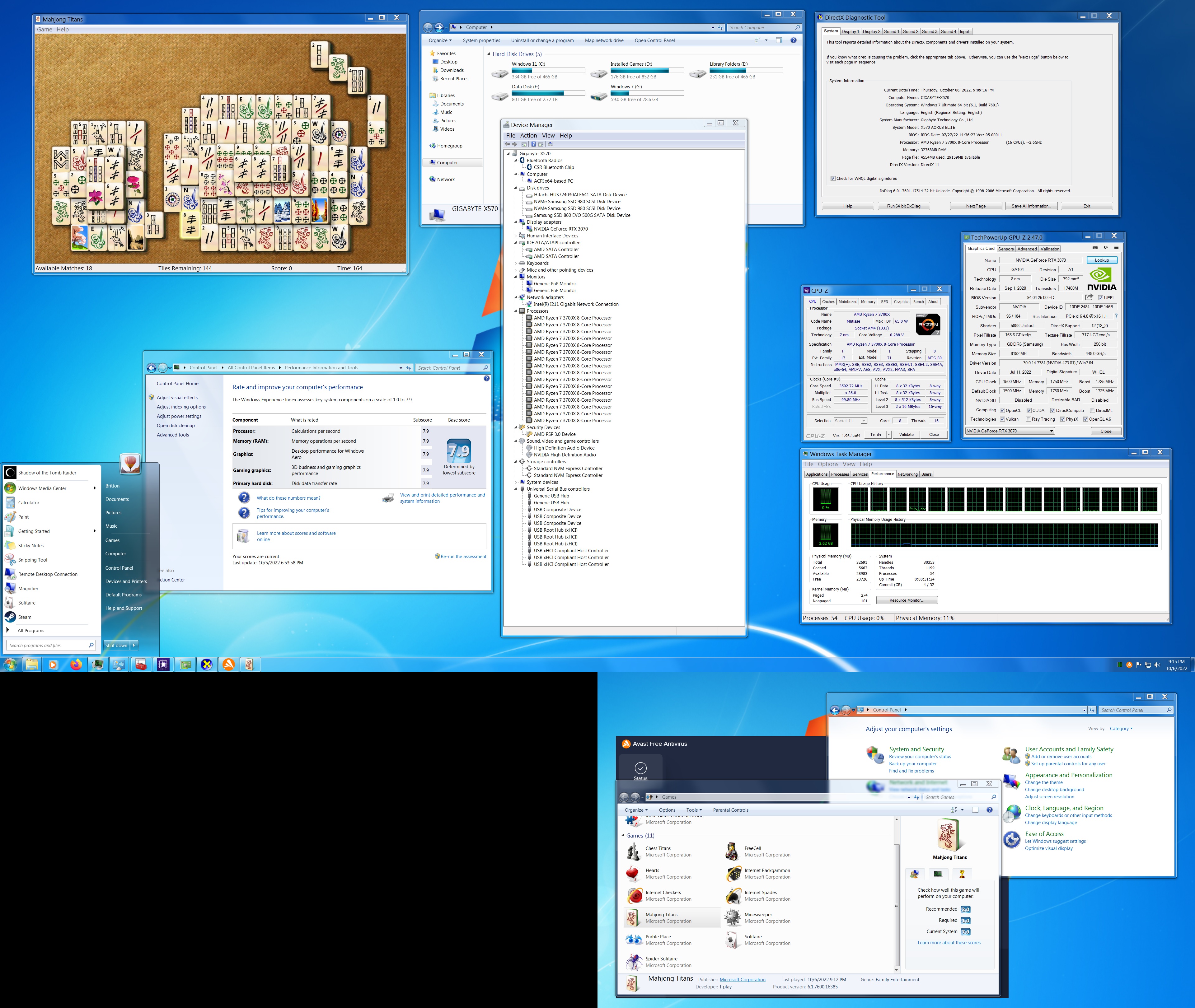
Task: Toggle the UEFI checkbox in GPU-Z
Action: click(x=1100, y=298)
